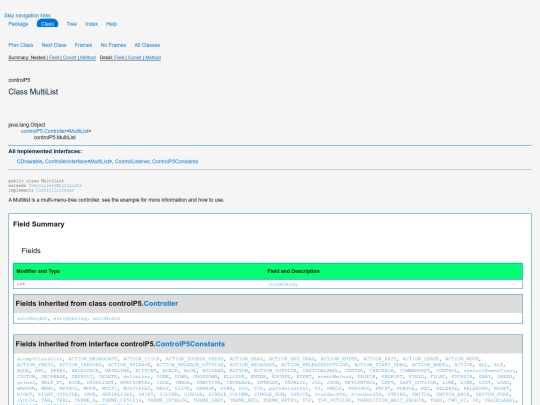Screen dimensions: 540x405
Task: Click controlP5.MultiList at the hierarchy bottom
Action: point(55,137)
